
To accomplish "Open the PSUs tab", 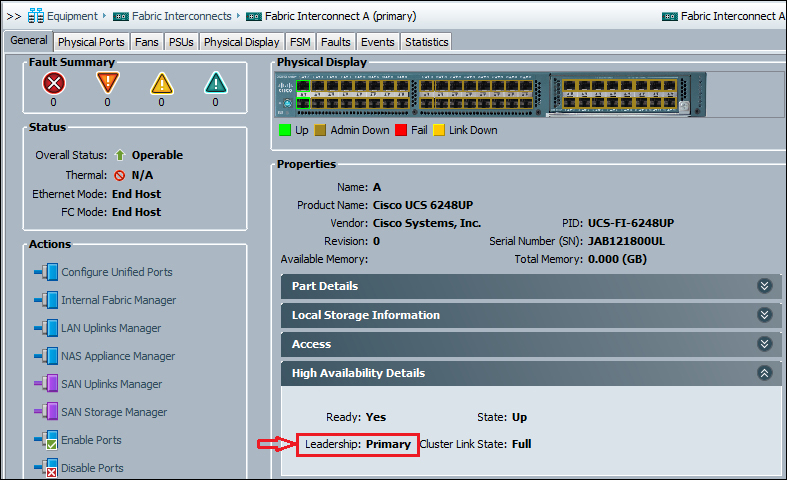I will tap(181, 42).
